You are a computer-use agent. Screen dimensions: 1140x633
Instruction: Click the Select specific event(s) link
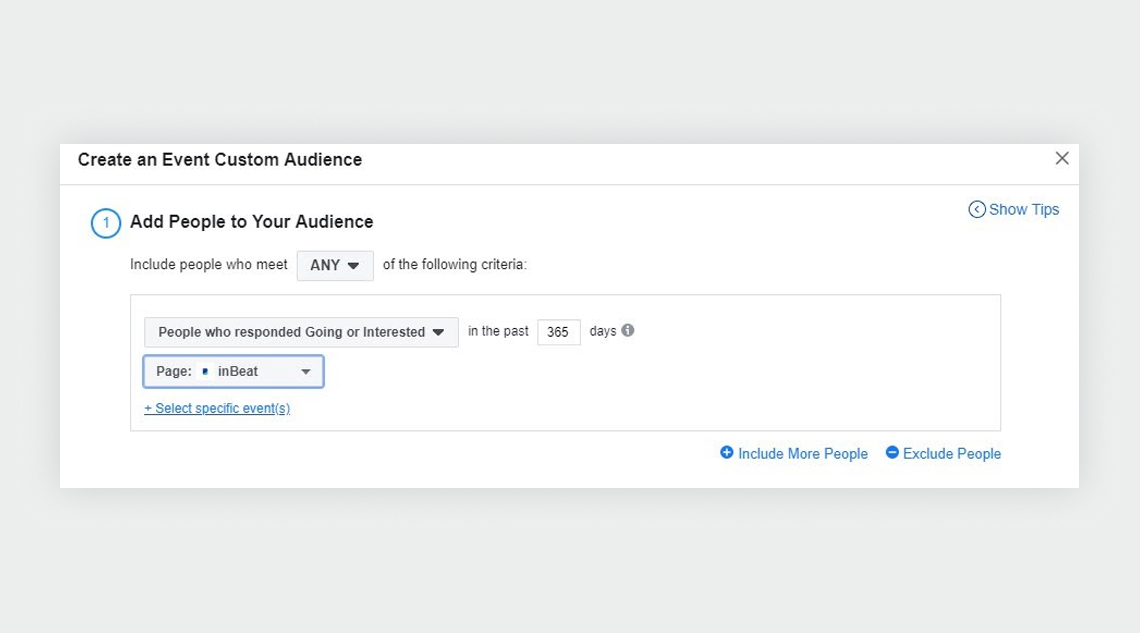tap(217, 408)
